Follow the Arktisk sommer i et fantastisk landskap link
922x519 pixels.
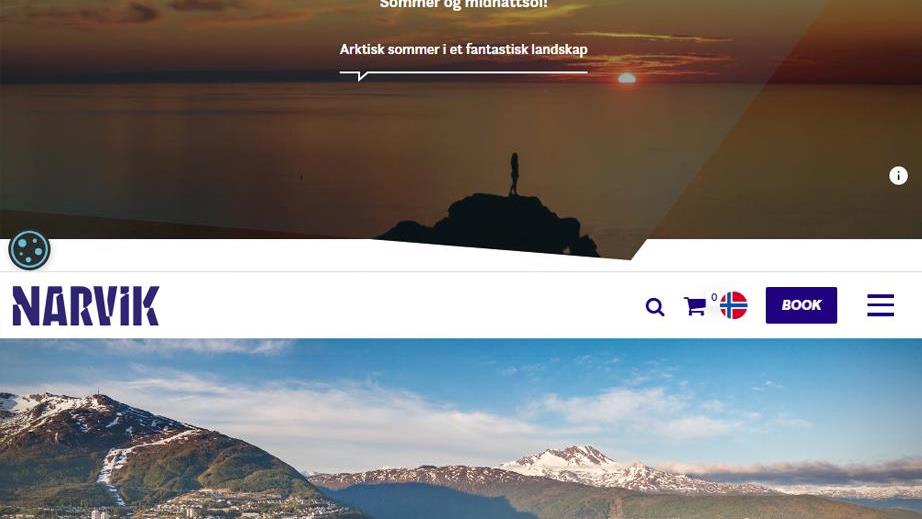coord(463,49)
